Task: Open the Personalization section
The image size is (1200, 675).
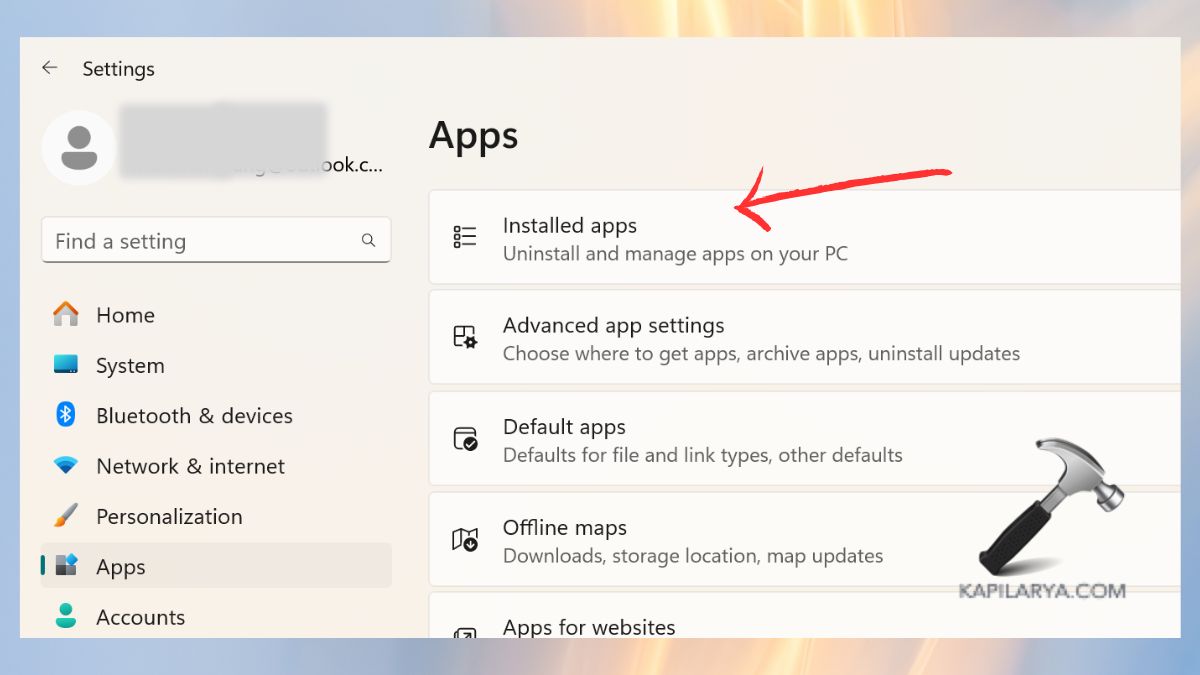Action: [216, 516]
